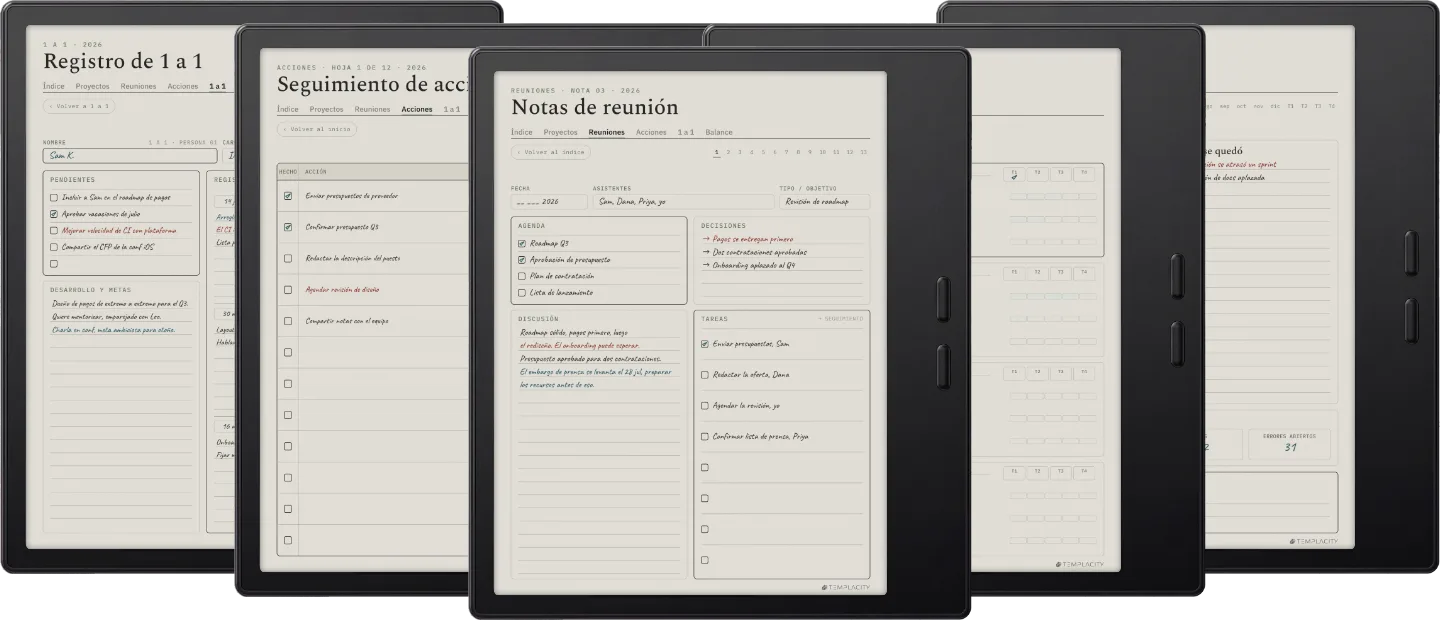Click the Fecha field showing 2026
Screen dimensions: 1440x620
[549, 202]
